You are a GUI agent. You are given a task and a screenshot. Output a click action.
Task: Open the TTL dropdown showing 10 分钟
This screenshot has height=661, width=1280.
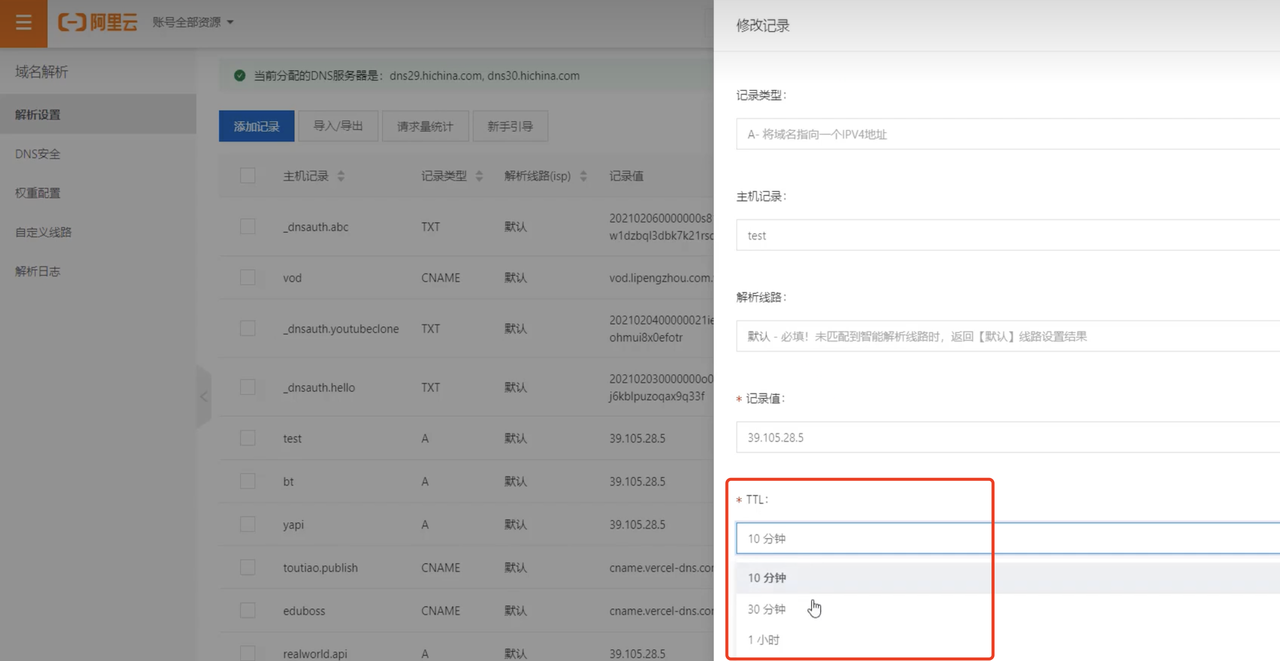(x=1008, y=538)
